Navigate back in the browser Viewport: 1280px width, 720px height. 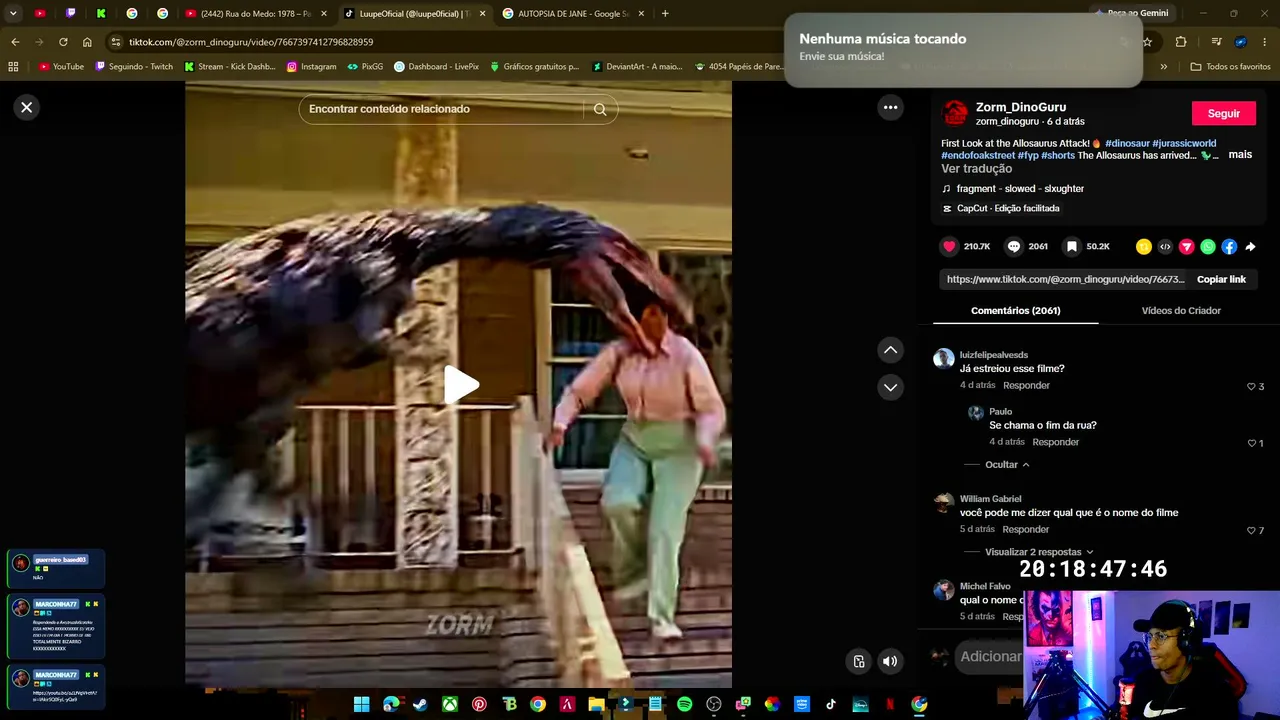pos(15,42)
